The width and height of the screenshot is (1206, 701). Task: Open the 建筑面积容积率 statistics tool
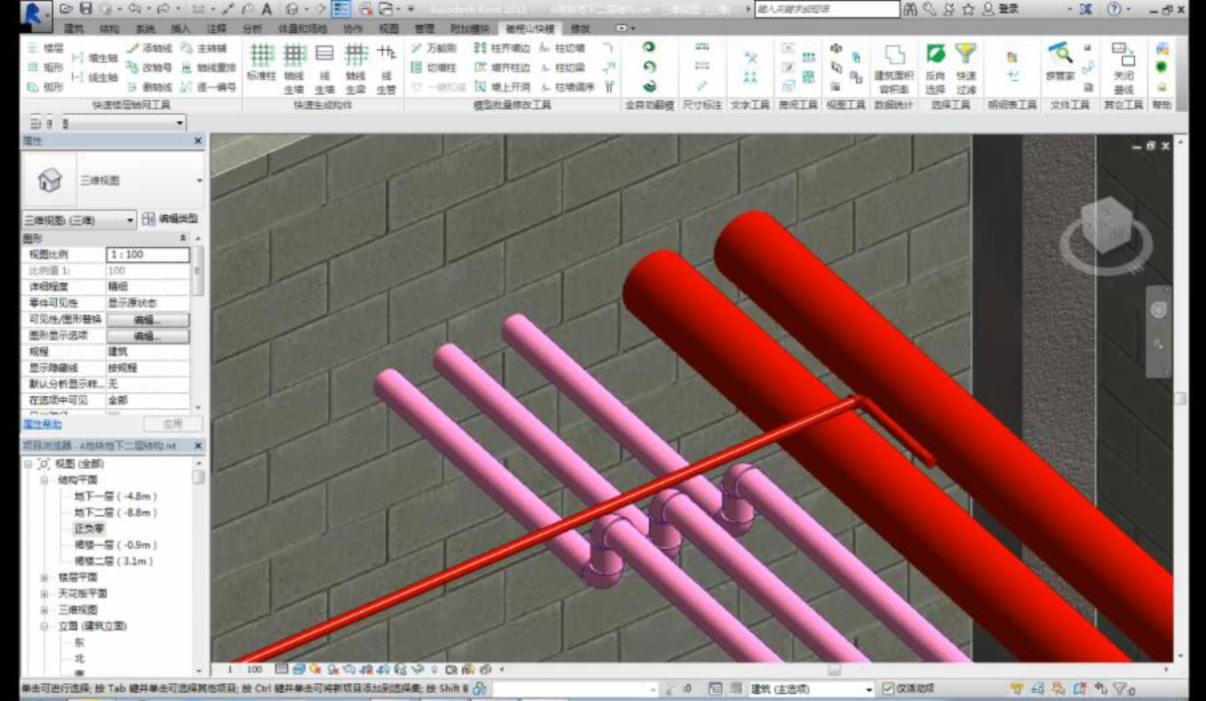pyautogui.click(x=893, y=66)
